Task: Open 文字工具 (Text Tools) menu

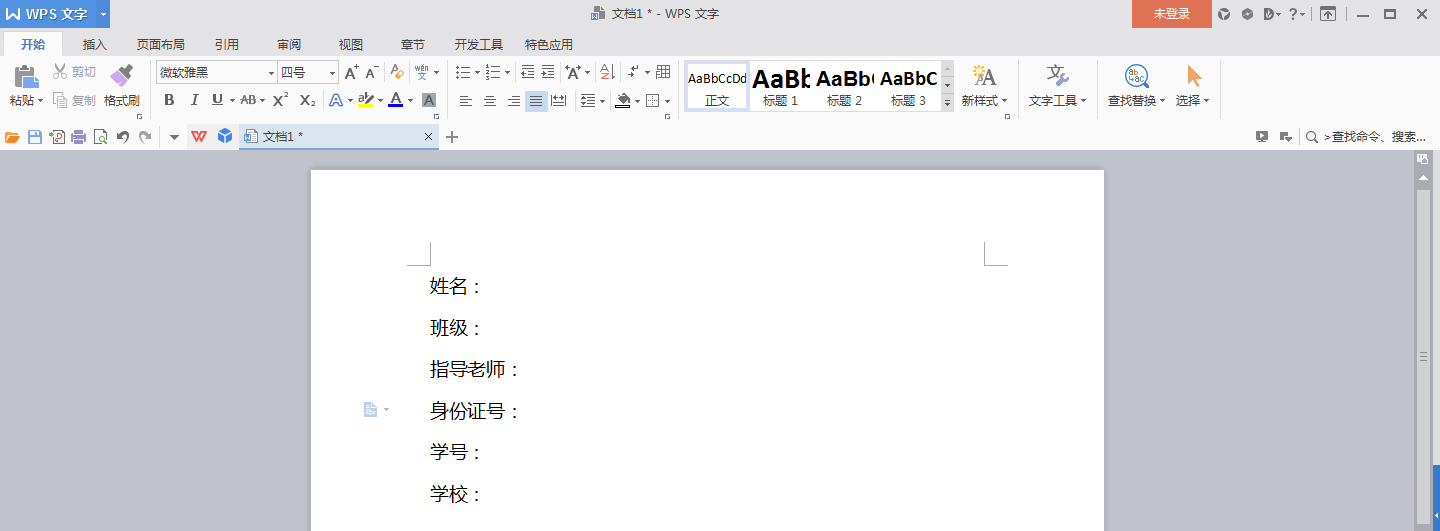Action: click(1057, 86)
